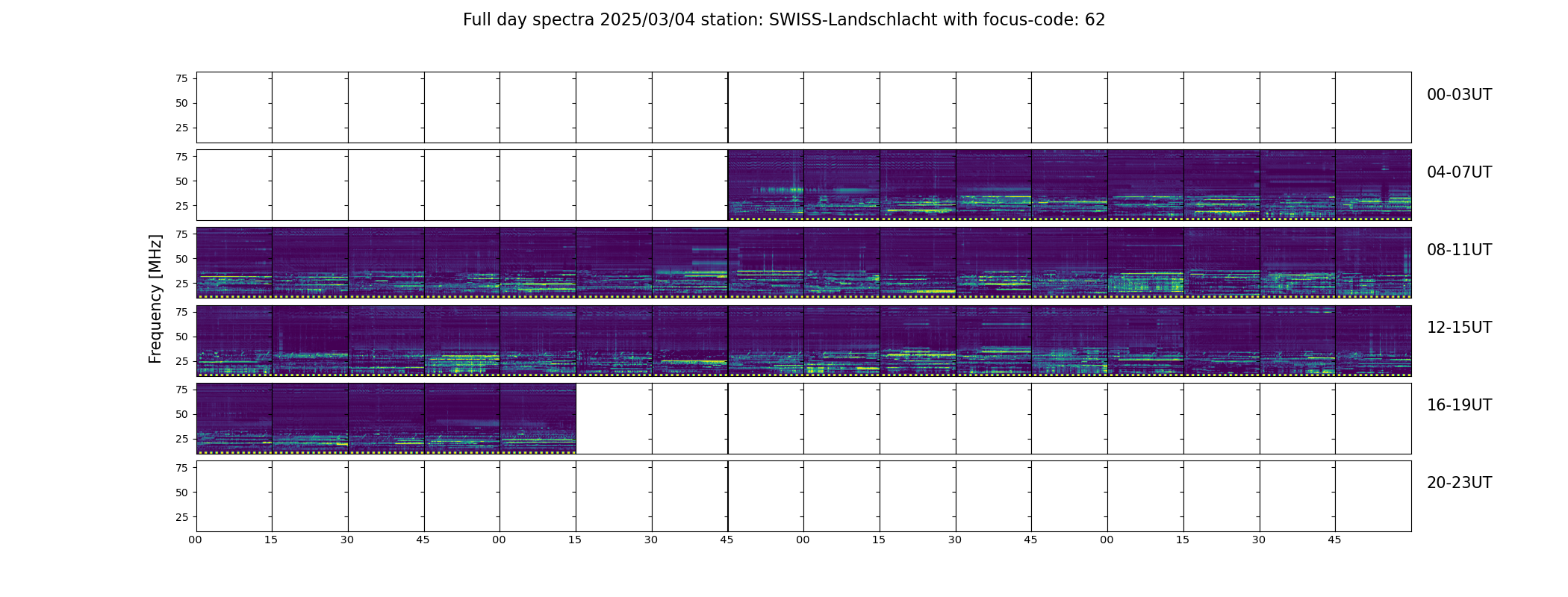Click the "25" tick label of the 04-07UT row
The image size is (1568, 597).
(x=181, y=205)
